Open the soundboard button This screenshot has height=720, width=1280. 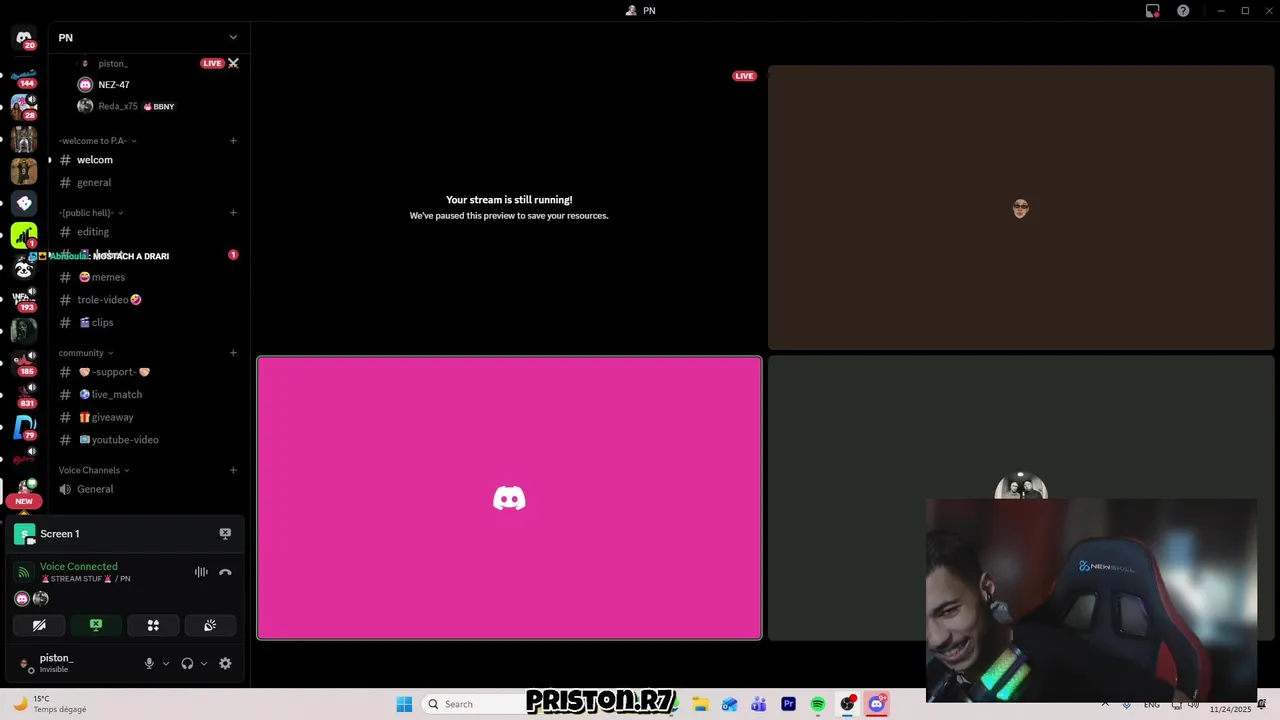point(210,625)
